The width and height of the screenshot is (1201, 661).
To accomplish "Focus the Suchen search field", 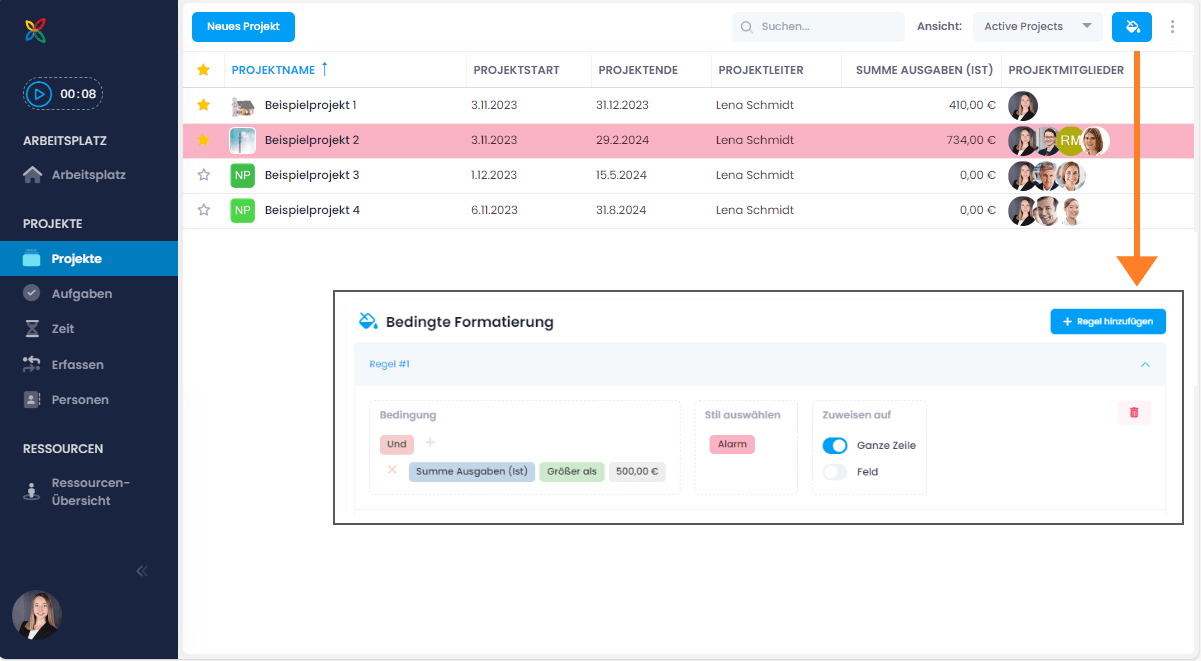I will pyautogui.click(x=818, y=27).
